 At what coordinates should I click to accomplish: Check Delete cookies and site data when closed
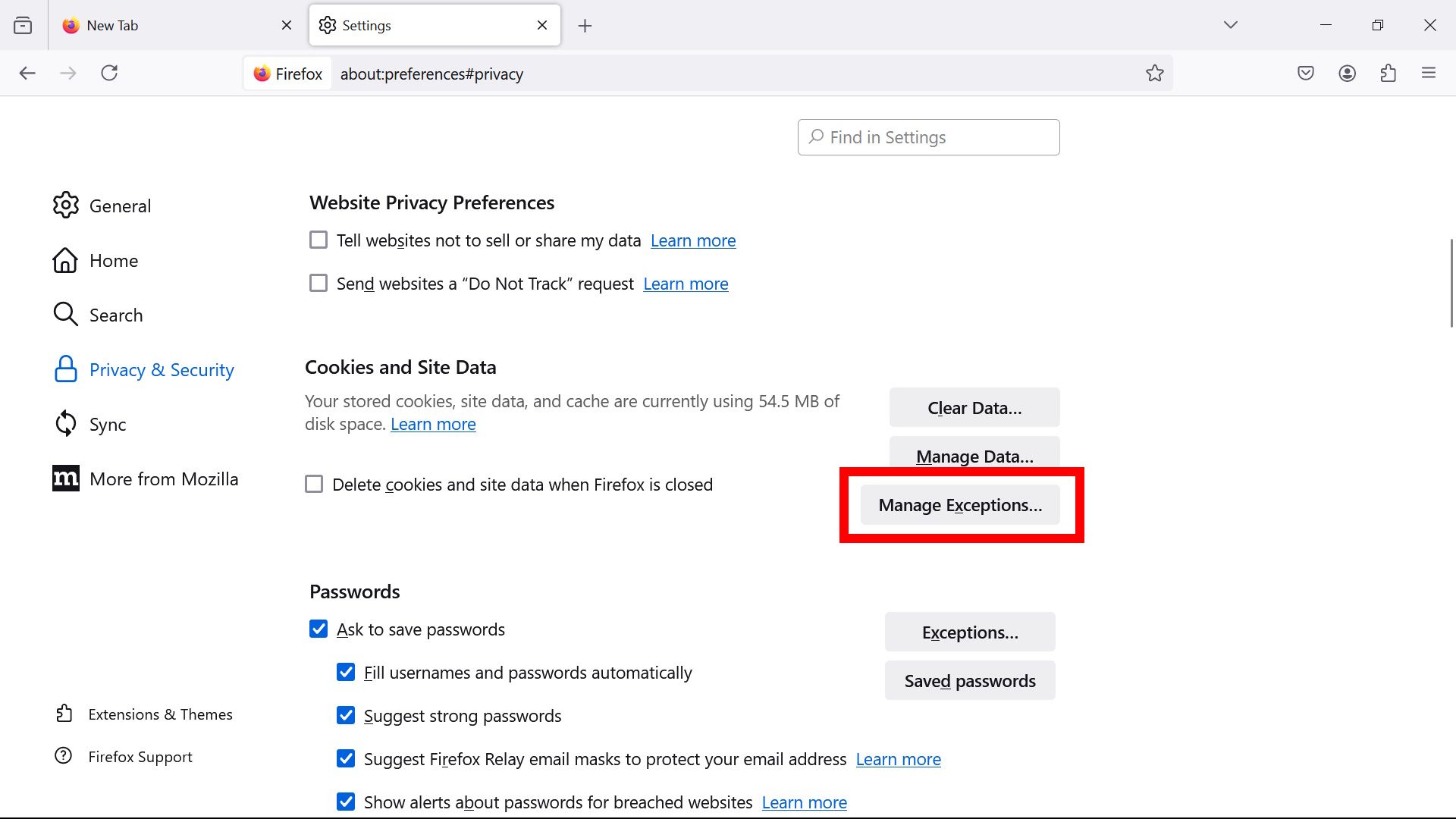[314, 484]
